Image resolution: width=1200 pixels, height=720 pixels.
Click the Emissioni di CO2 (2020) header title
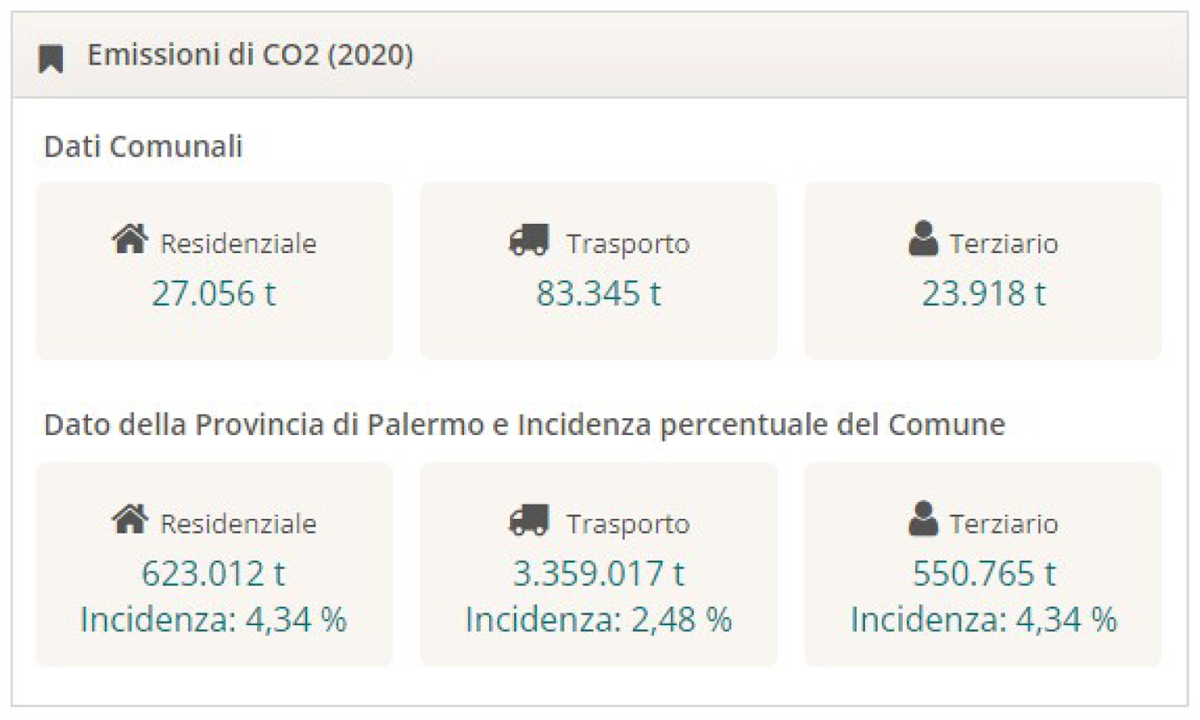point(250,55)
